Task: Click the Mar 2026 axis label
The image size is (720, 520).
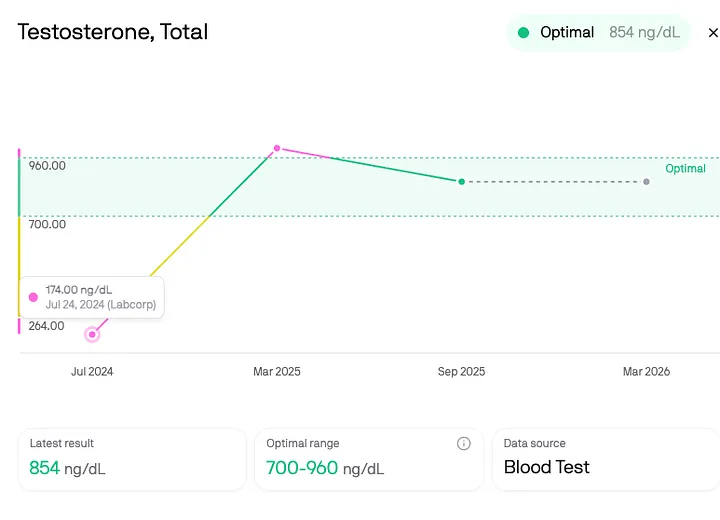Action: tap(646, 372)
